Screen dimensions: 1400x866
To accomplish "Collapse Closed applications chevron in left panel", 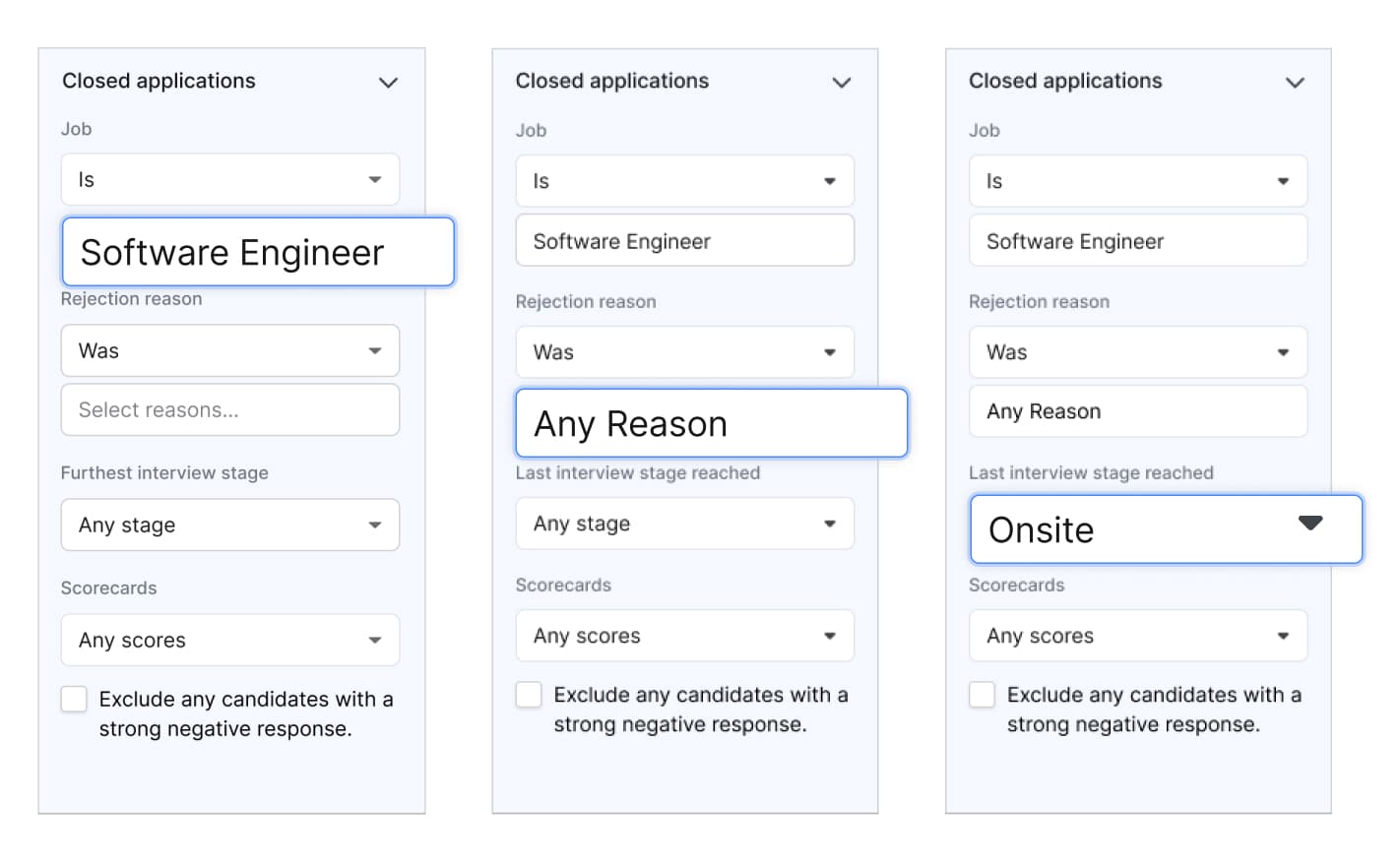I will pos(388,83).
